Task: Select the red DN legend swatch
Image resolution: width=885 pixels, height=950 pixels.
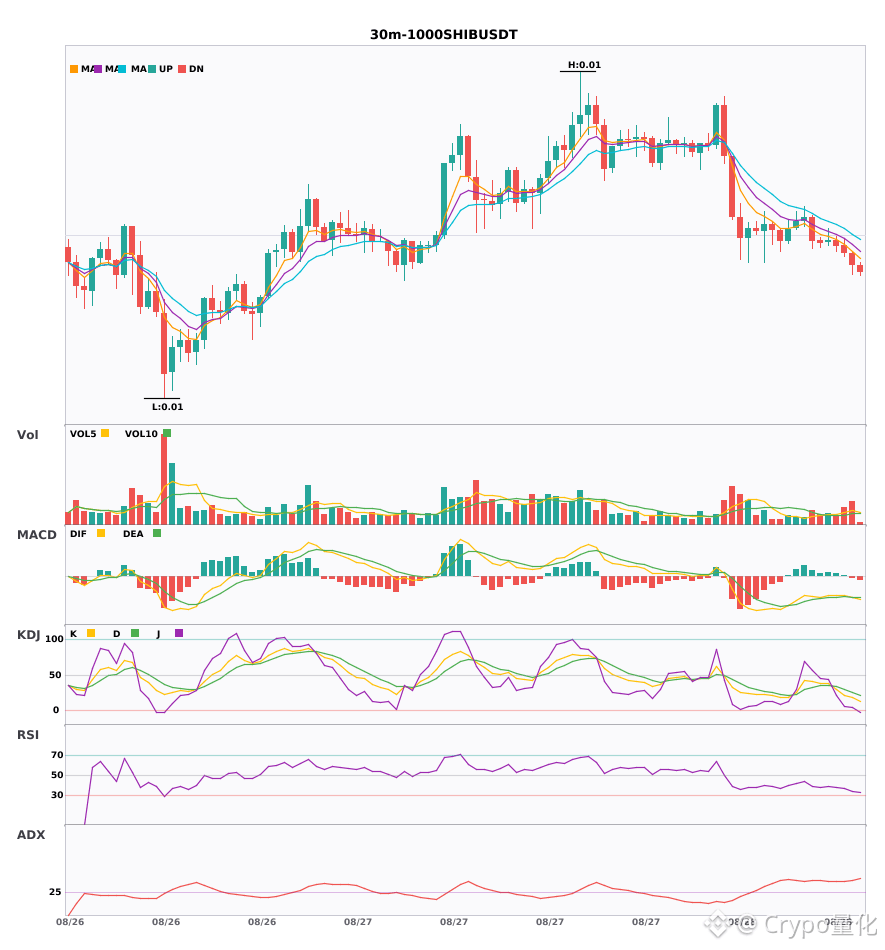Action: pos(182,69)
